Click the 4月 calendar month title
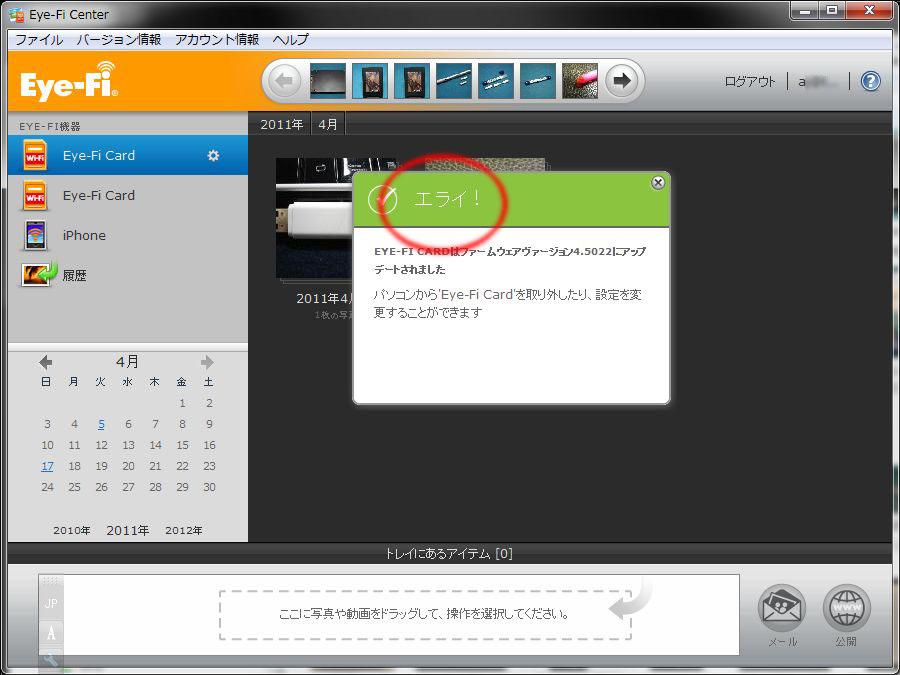 point(127,362)
